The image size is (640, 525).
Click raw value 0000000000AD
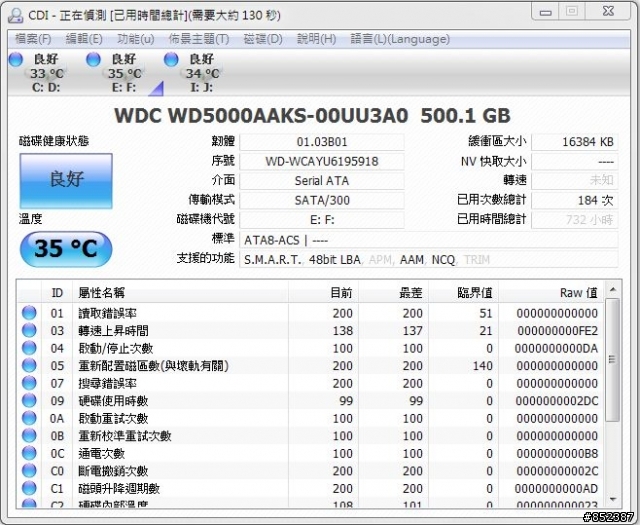click(556, 489)
